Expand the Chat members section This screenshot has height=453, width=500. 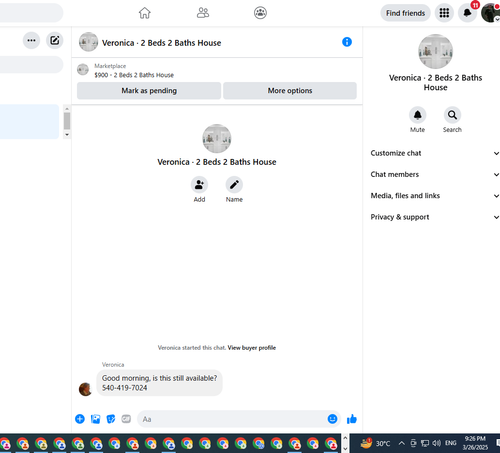tap(435, 174)
